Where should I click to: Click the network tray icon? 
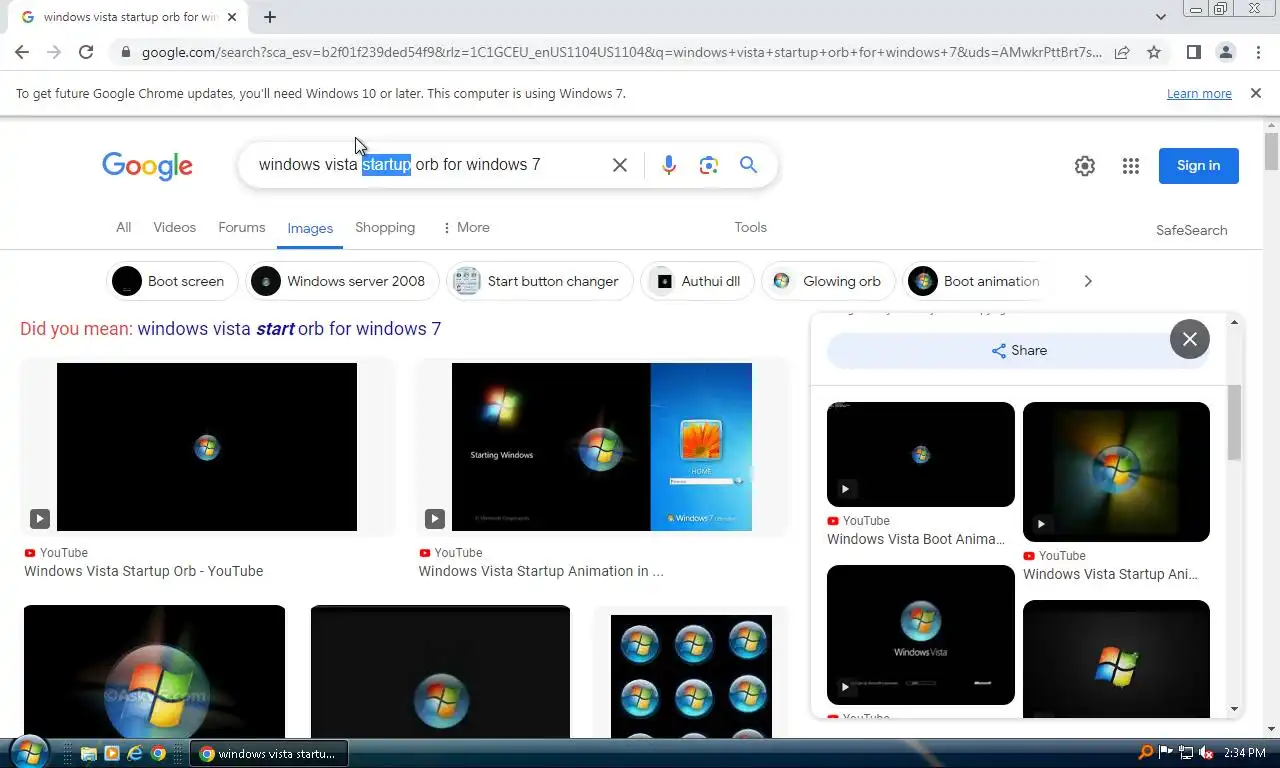click(1186, 753)
